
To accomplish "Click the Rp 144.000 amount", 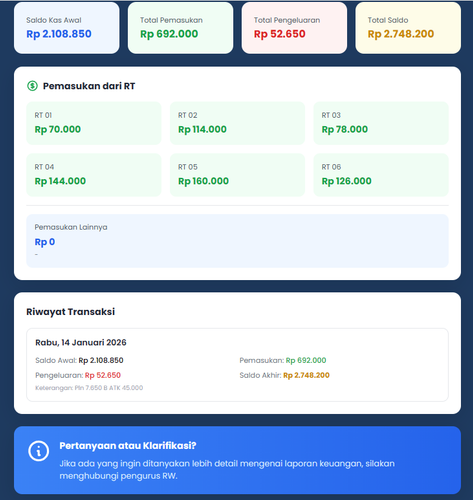I will [x=60, y=181].
